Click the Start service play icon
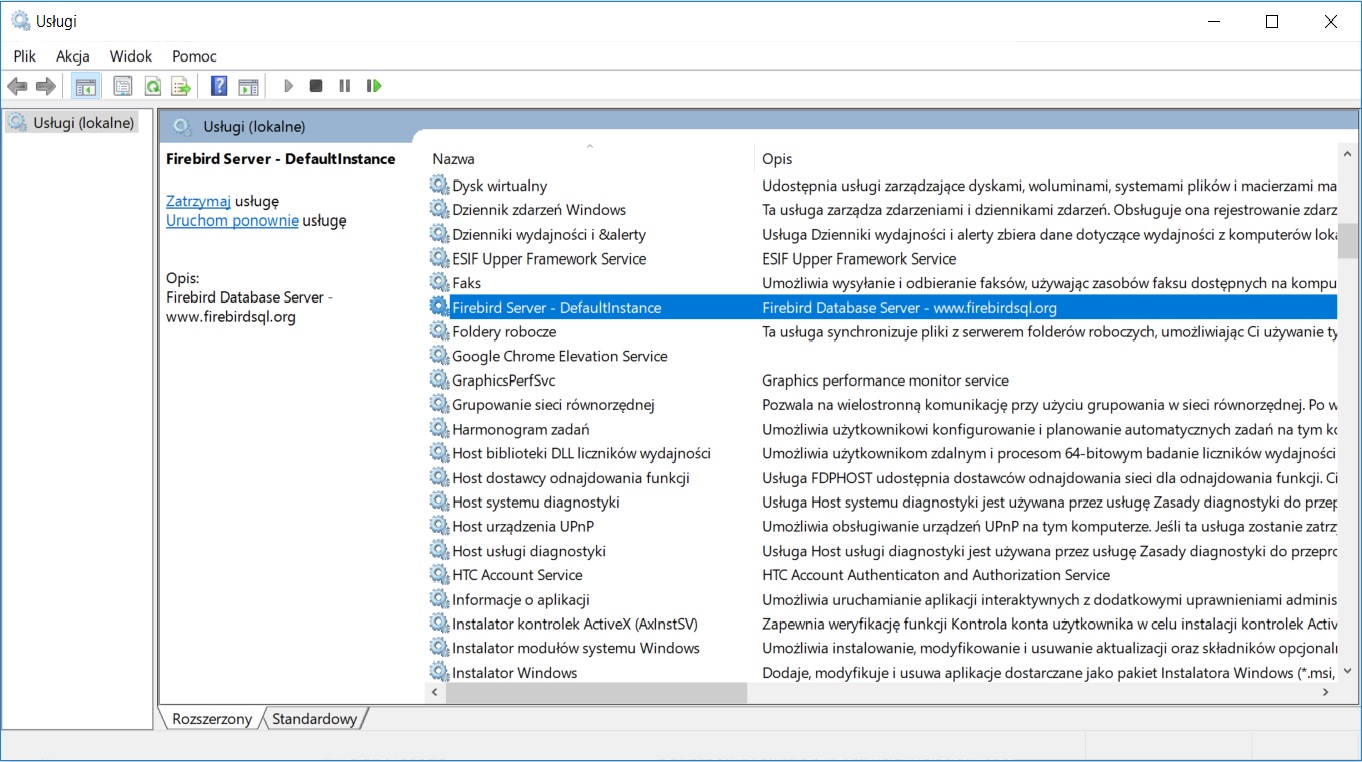Screen dimensions: 1362x762 click(x=288, y=87)
